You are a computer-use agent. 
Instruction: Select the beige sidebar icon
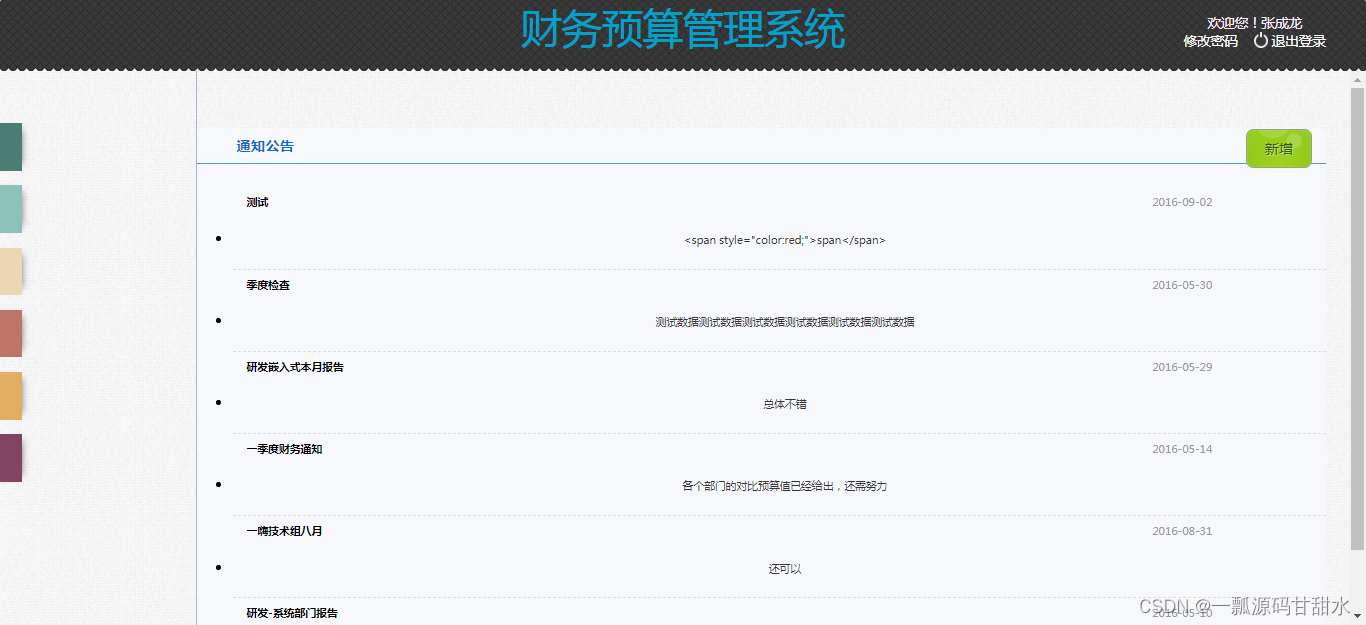(11, 271)
